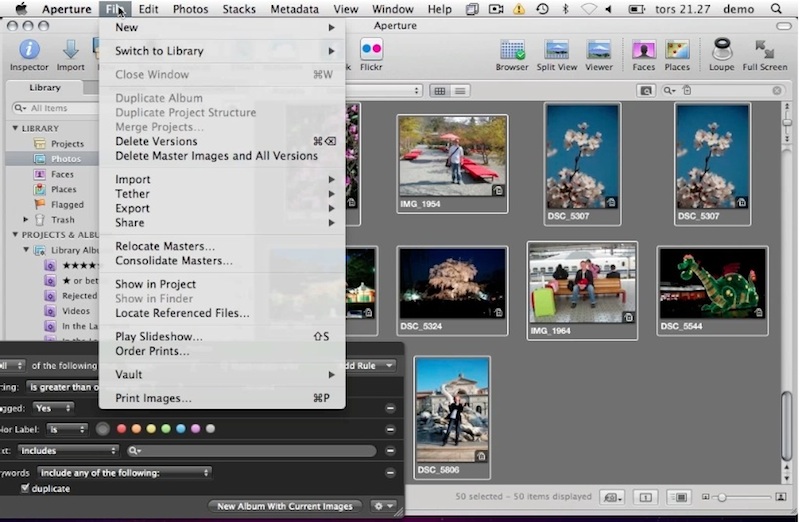Image resolution: width=800 pixels, height=522 pixels.
Task: Choose Print Images from File menu
Action: click(153, 398)
